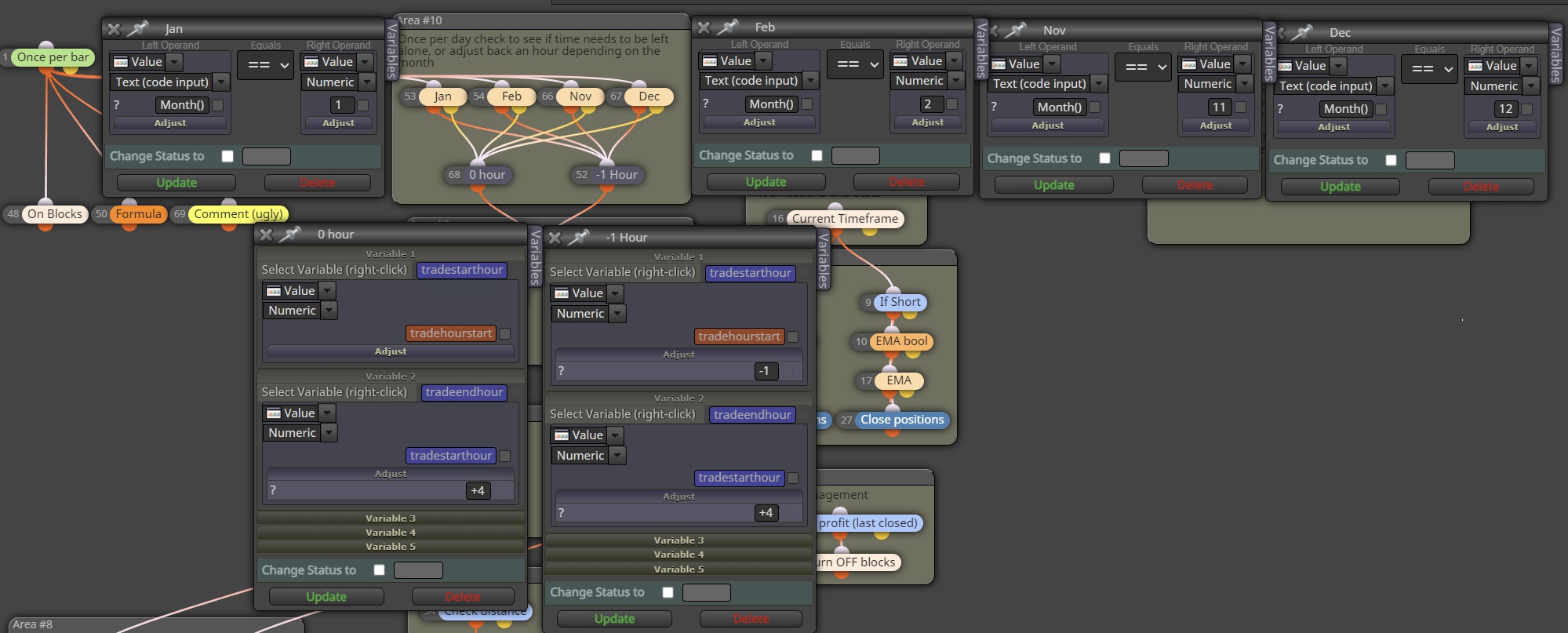Select the 0 hour node block
The width and height of the screenshot is (1568, 633).
(487, 175)
